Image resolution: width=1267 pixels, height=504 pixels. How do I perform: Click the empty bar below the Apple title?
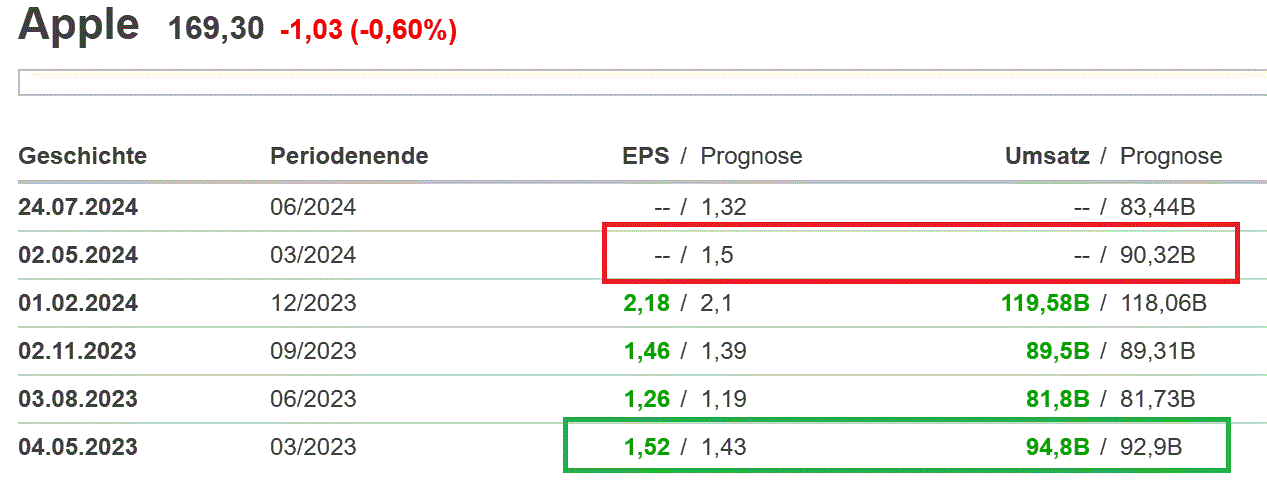[x=640, y=83]
